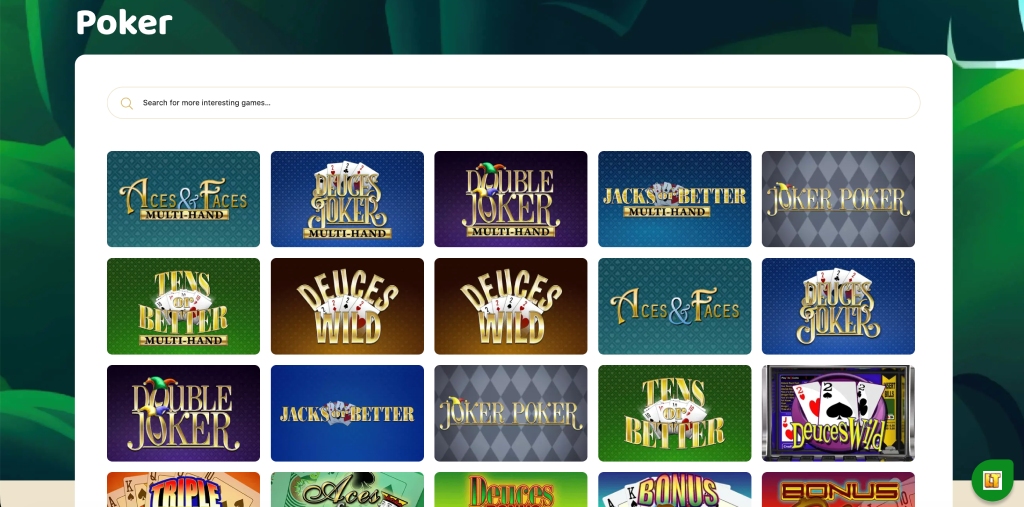This screenshot has width=1024, height=507.
Task: Open the green floating widget button
Action: [992, 480]
